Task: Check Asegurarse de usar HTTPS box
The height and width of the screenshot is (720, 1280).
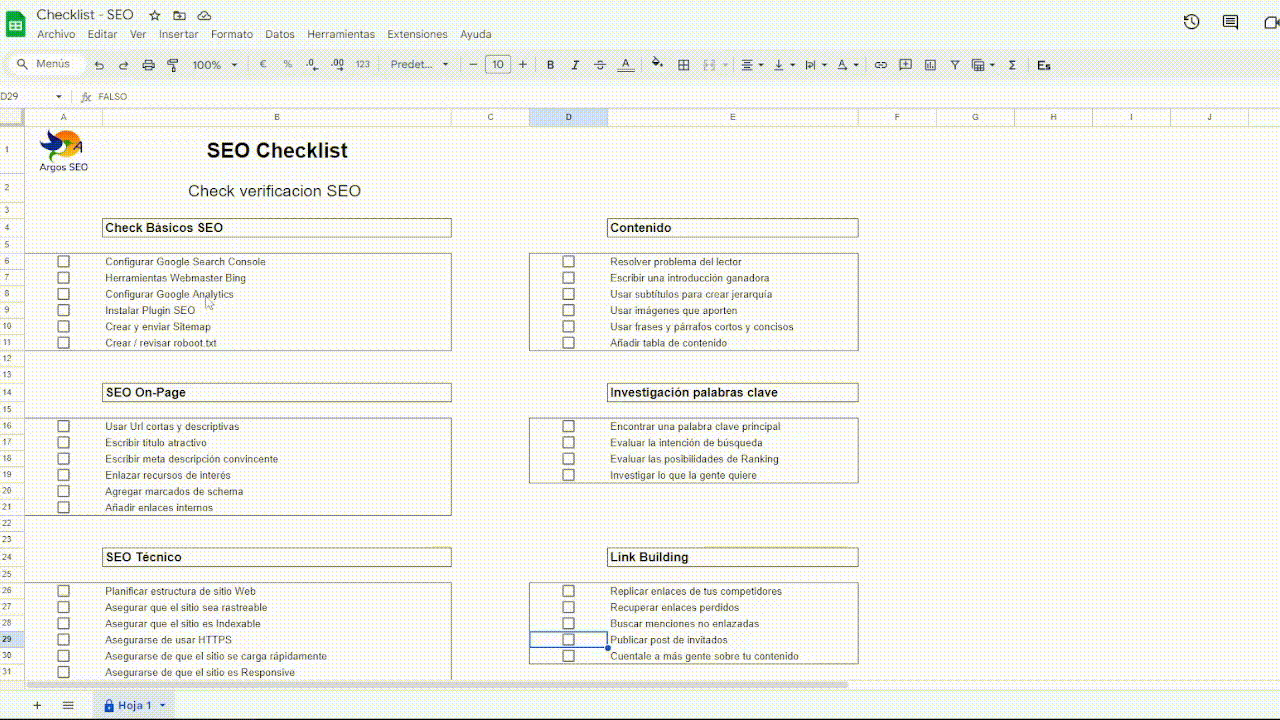Action: coord(63,640)
